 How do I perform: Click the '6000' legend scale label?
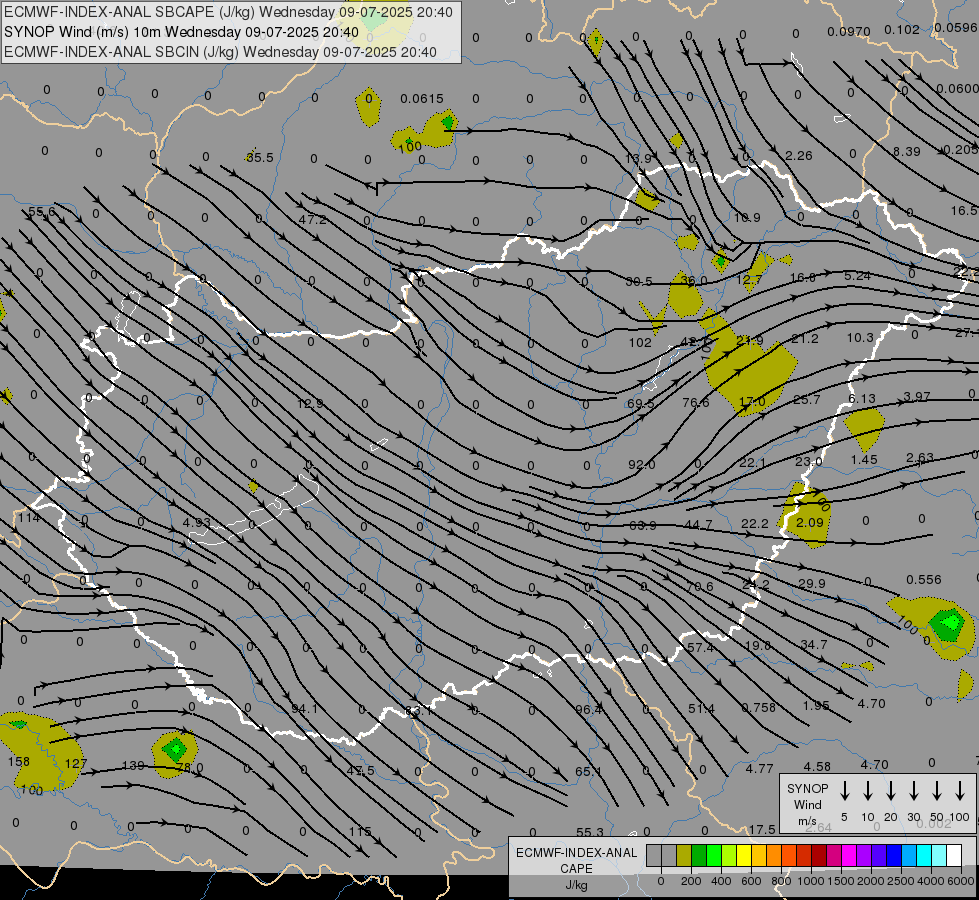962,881
